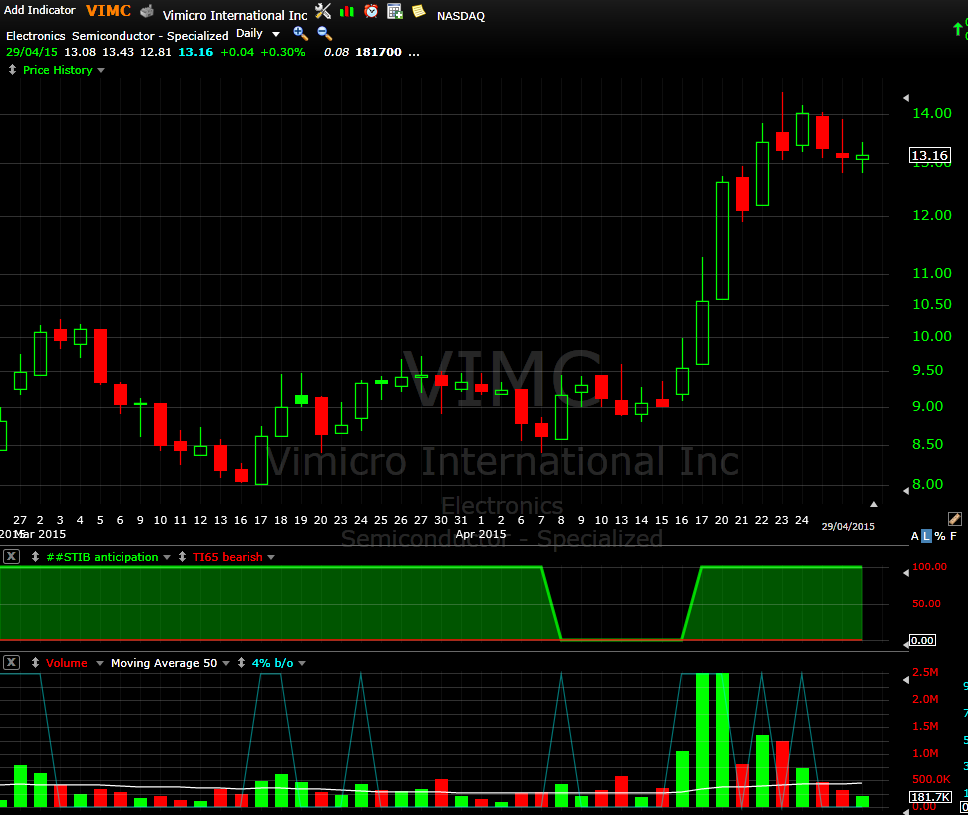This screenshot has width=968, height=815.
Task: Click the 13.16 current price tag
Action: (x=930, y=156)
